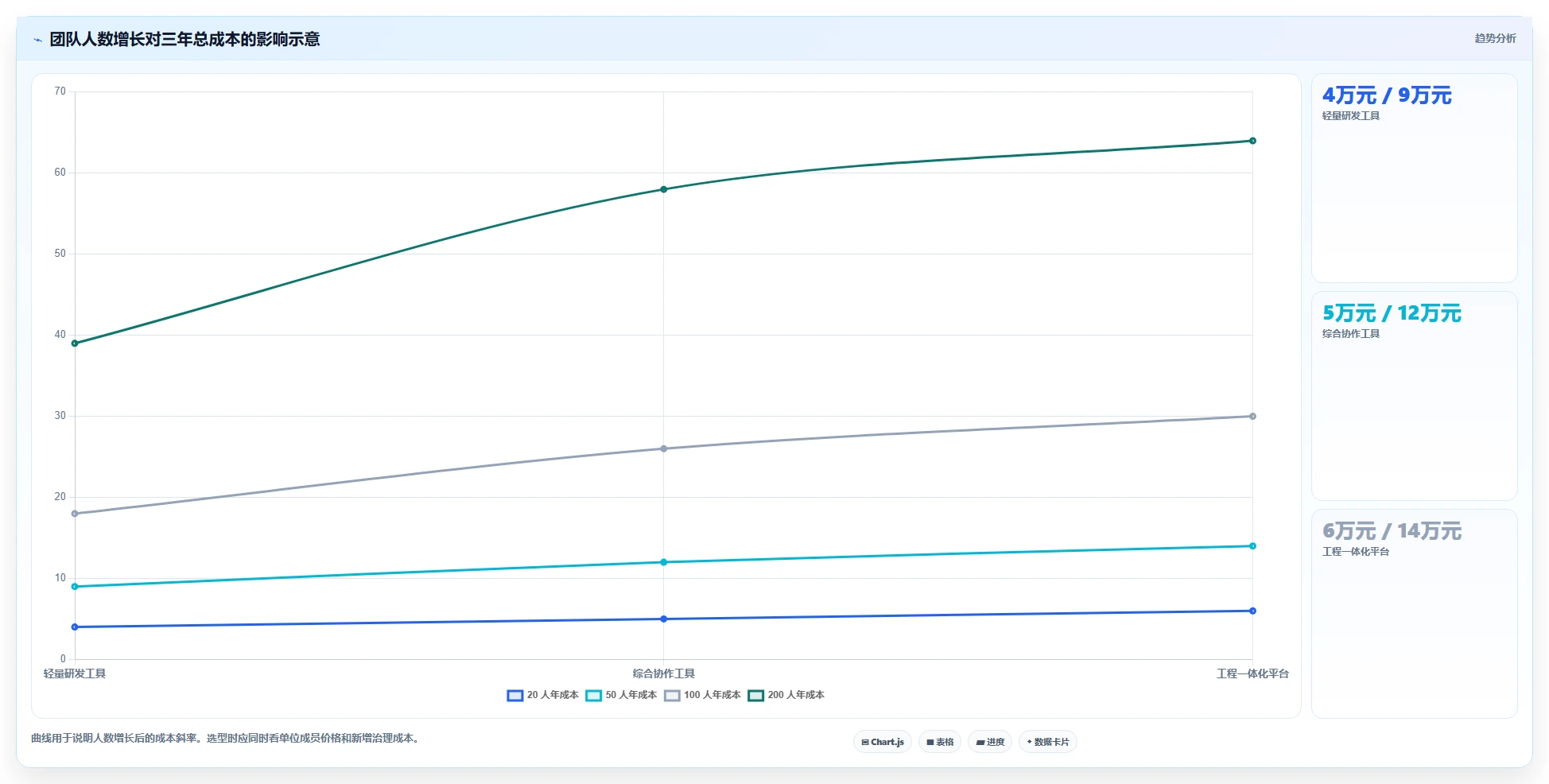
Task: Click the 综合协作工具 x-axis label
Action: [664, 673]
